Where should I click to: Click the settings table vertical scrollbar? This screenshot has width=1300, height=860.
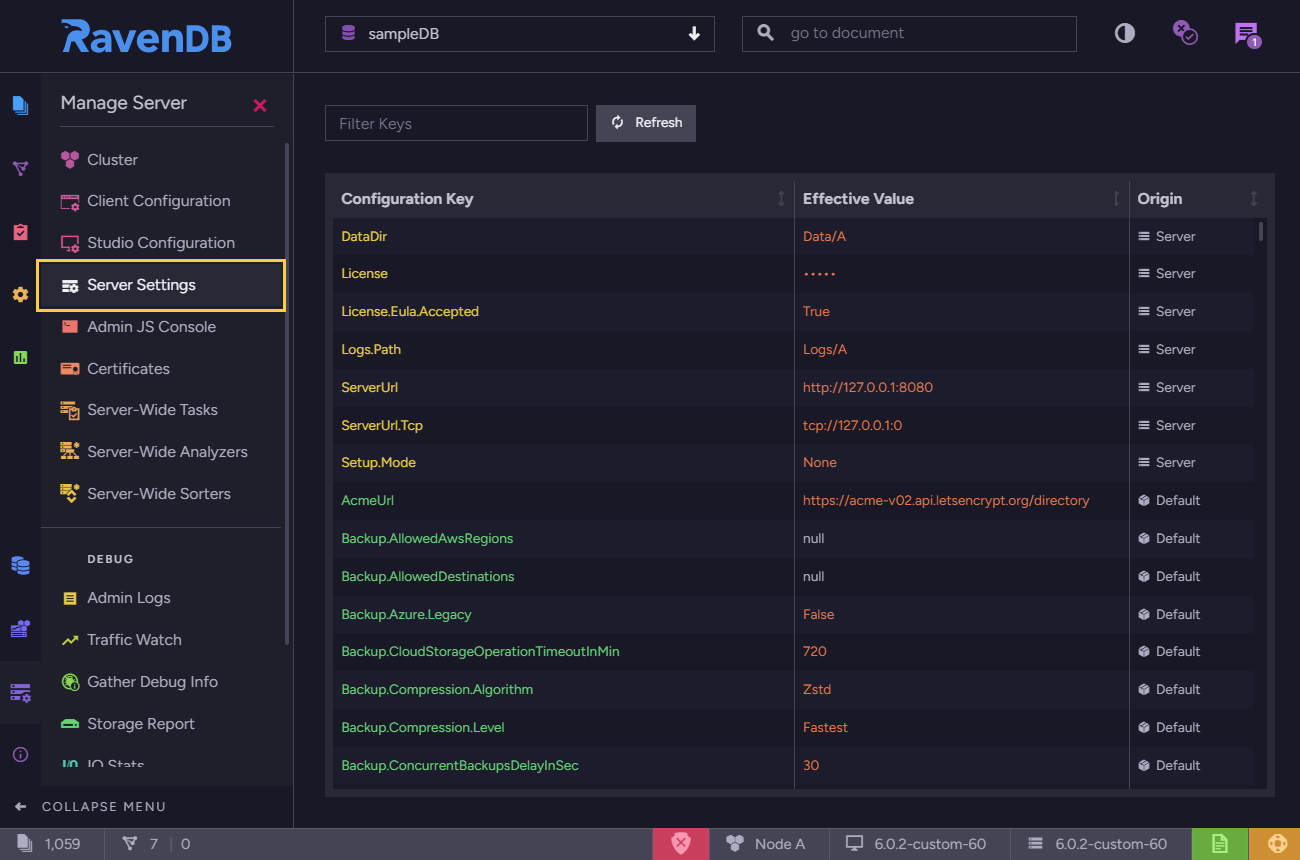tap(1260, 232)
